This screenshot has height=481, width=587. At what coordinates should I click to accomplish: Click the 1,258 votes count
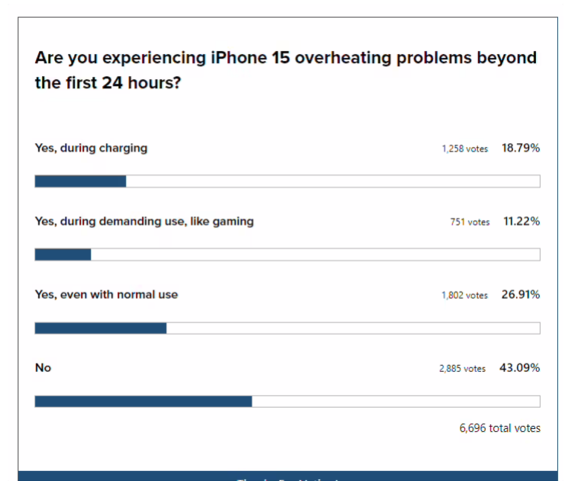[x=465, y=149]
